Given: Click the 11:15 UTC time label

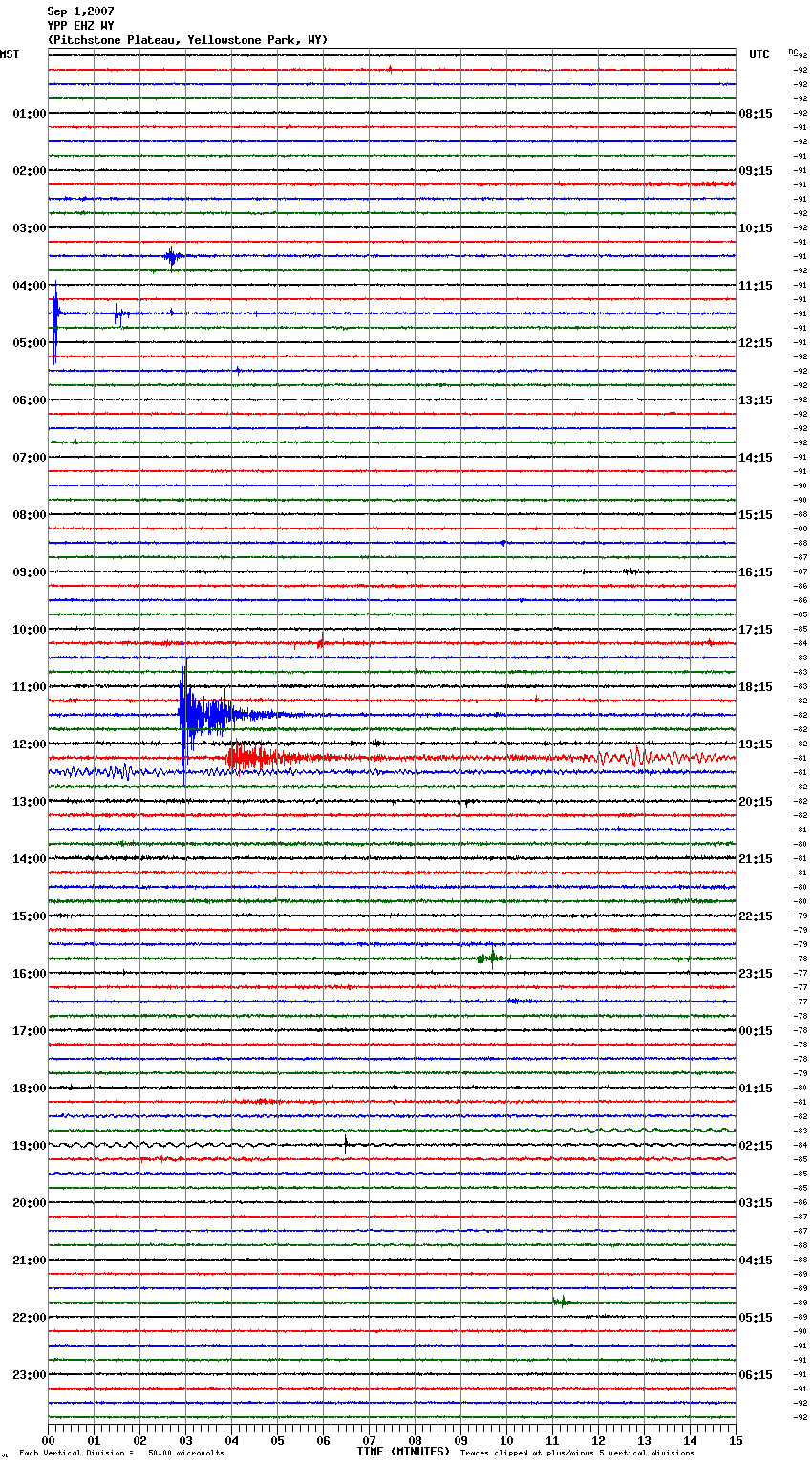Looking at the screenshot, I should pyautogui.click(x=756, y=286).
